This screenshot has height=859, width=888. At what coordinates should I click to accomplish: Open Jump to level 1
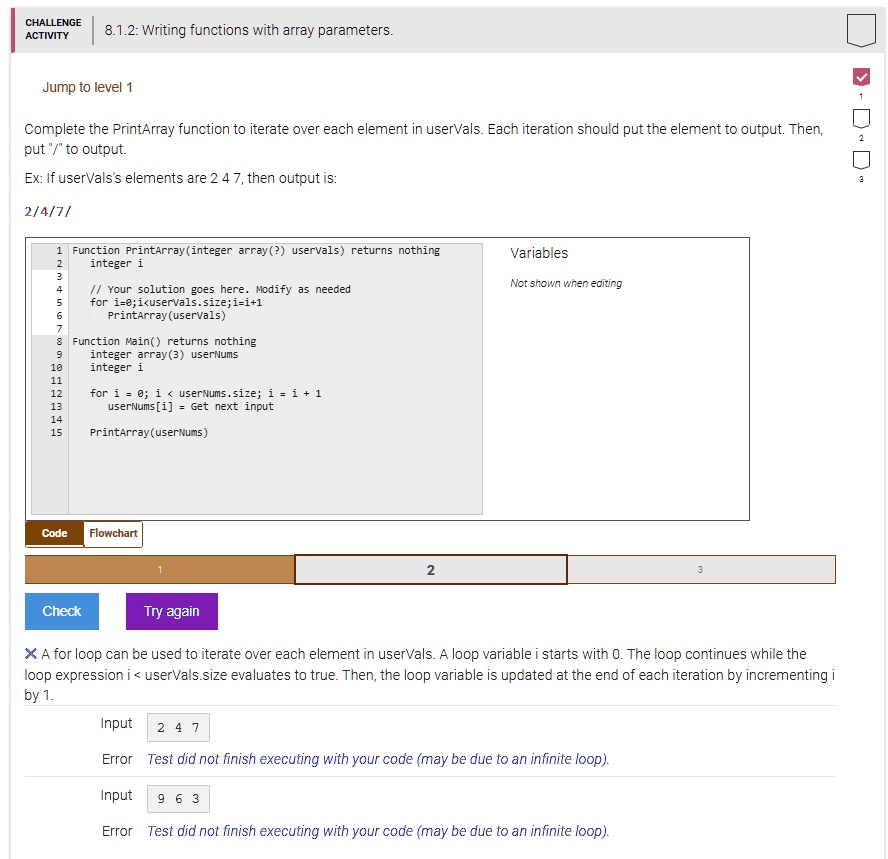tap(88, 87)
